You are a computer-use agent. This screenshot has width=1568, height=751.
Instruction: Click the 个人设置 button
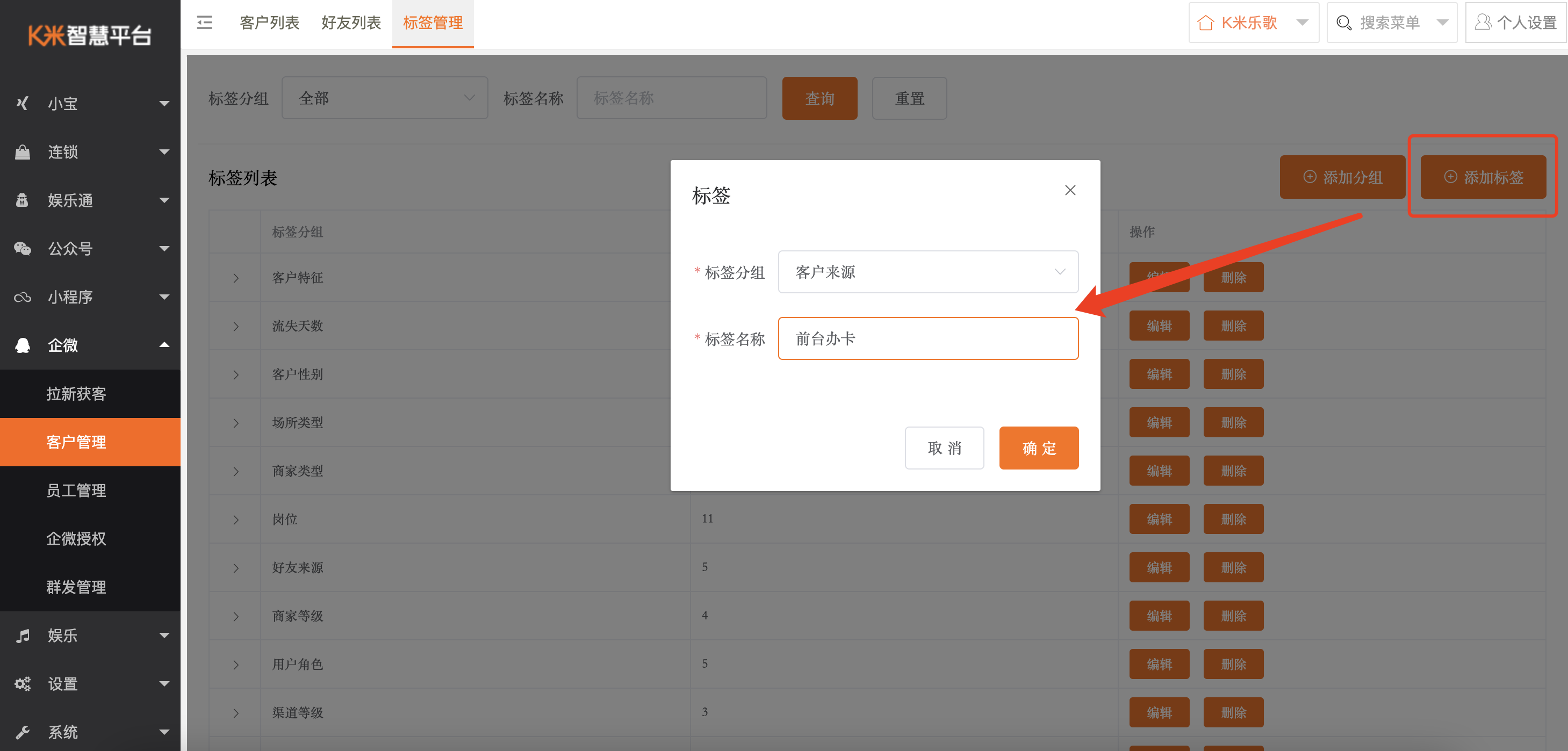pos(1516,23)
